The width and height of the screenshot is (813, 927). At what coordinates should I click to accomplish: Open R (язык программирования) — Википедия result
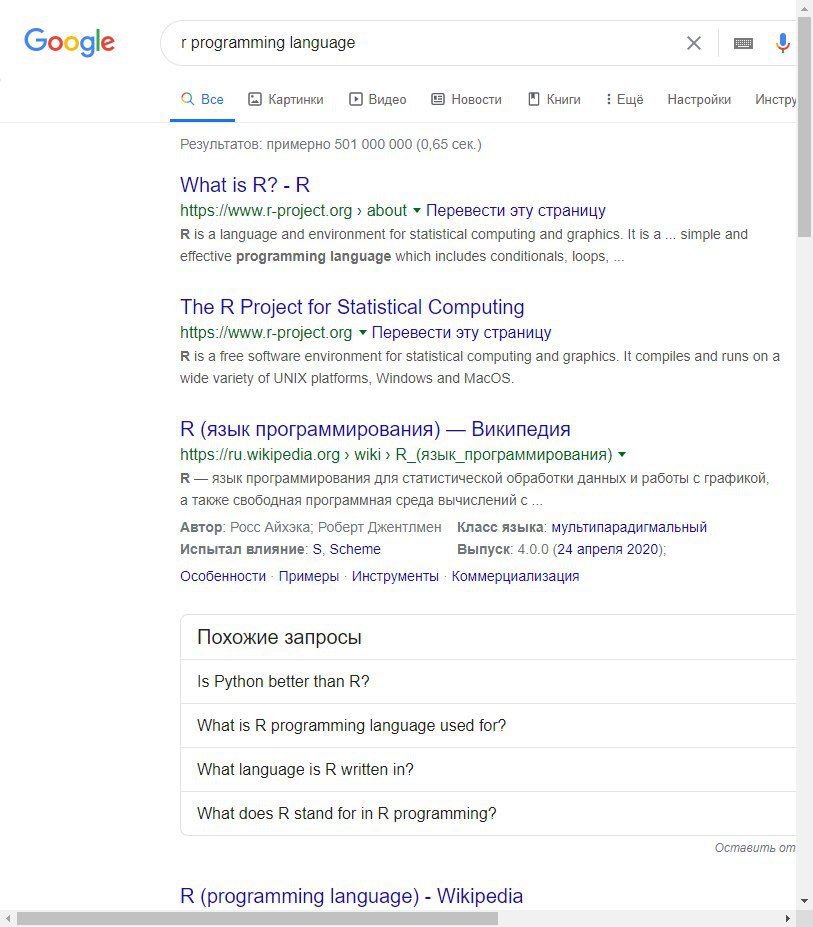point(375,429)
